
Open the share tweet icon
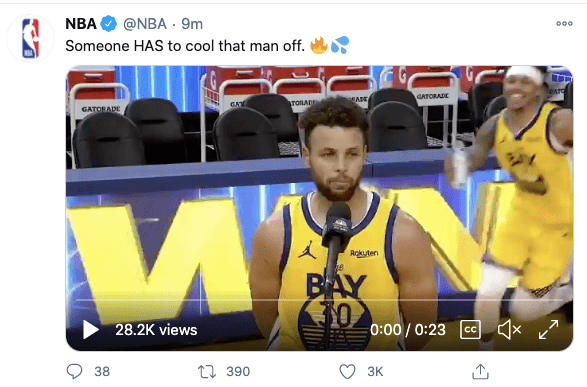[480, 371]
